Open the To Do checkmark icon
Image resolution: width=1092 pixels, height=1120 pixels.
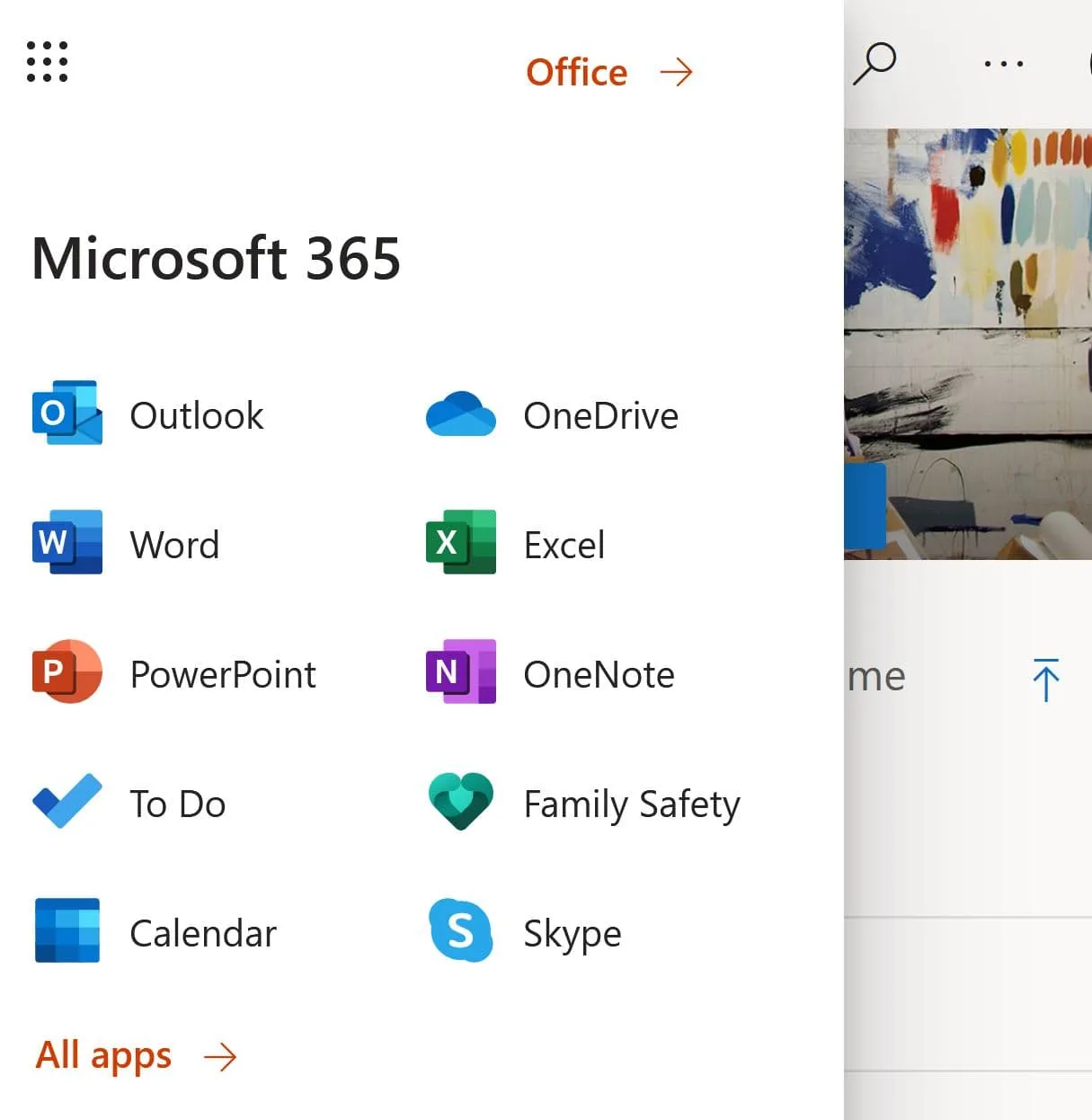tap(67, 800)
